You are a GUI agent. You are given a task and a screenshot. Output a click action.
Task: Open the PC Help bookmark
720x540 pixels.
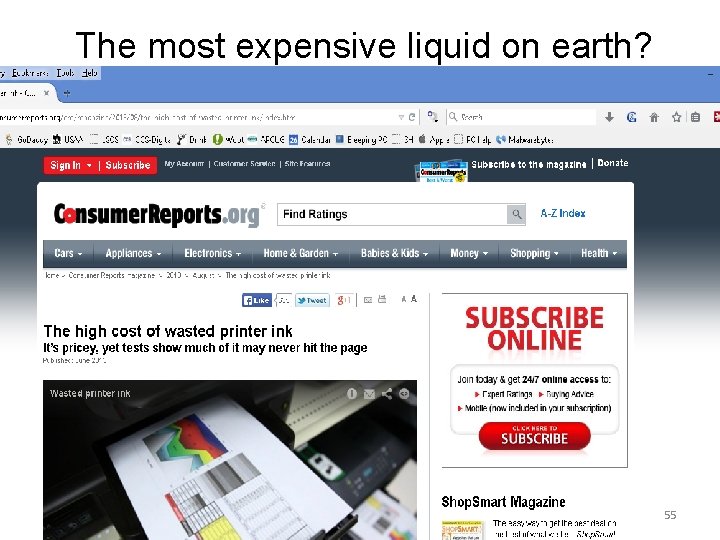tap(472, 139)
